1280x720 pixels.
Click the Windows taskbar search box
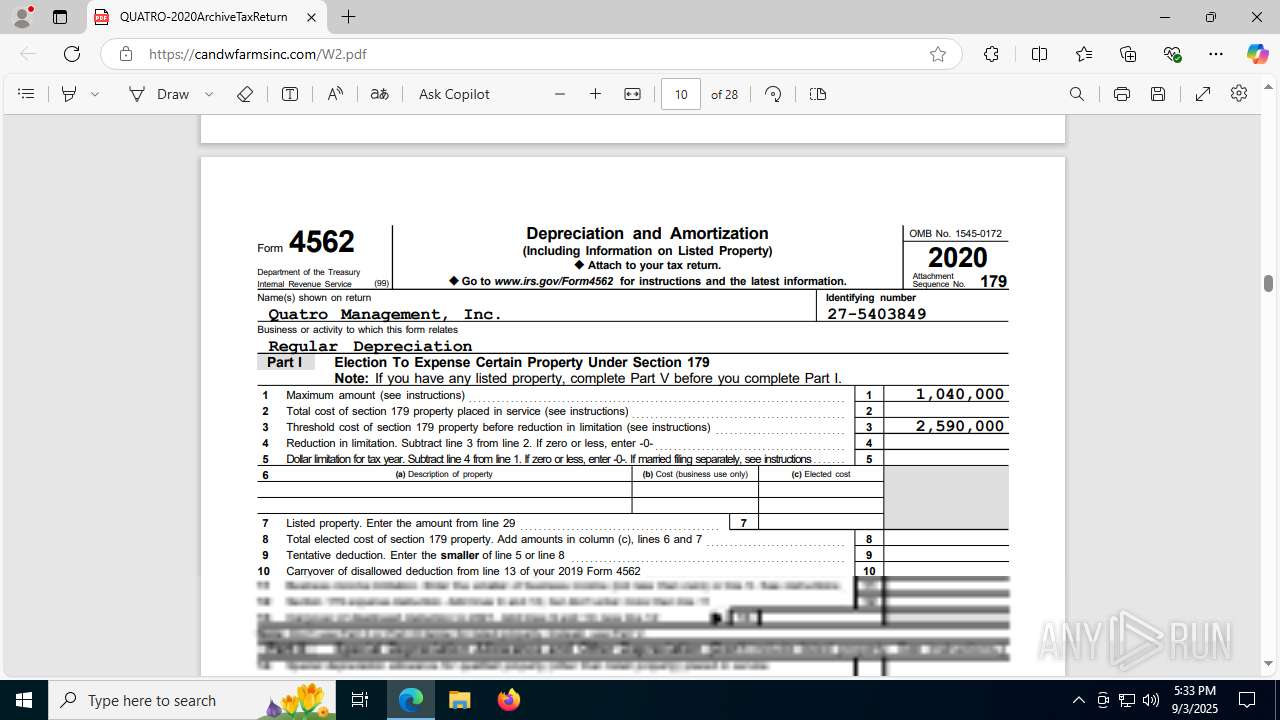coord(192,700)
